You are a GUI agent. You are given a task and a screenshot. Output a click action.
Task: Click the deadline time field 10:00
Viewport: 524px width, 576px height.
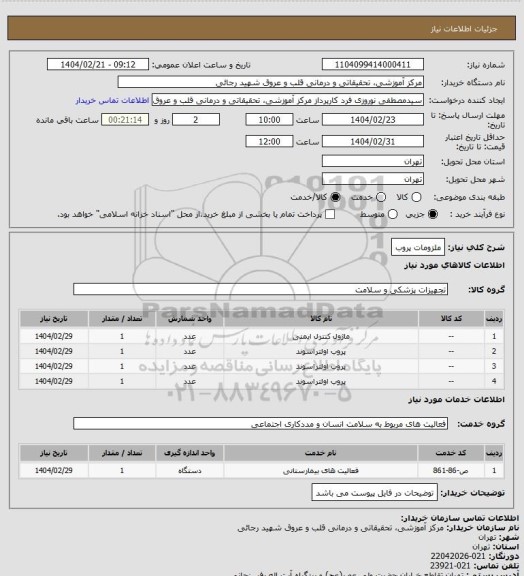click(x=269, y=120)
